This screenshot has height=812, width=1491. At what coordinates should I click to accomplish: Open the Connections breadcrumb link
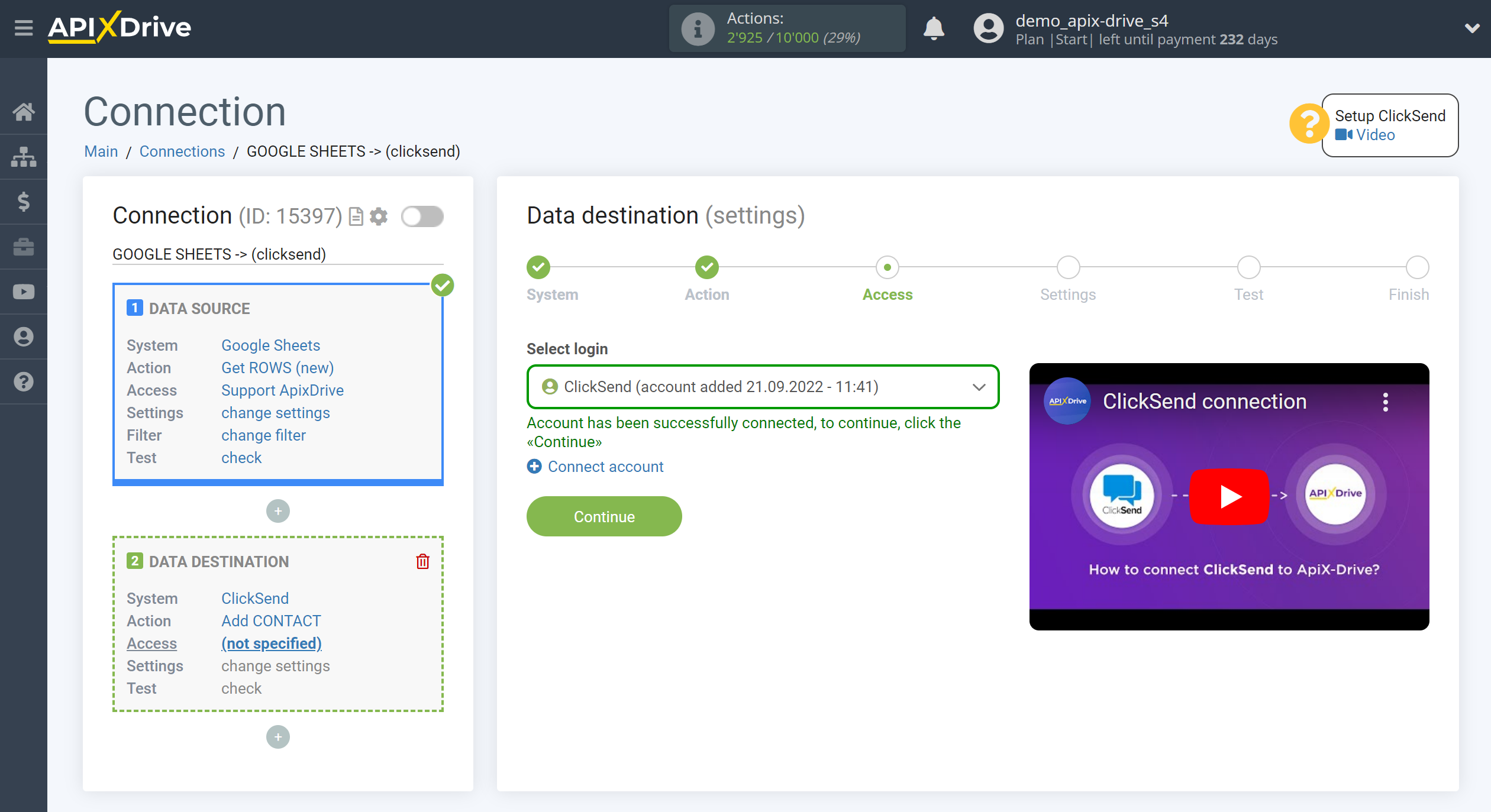(x=181, y=151)
